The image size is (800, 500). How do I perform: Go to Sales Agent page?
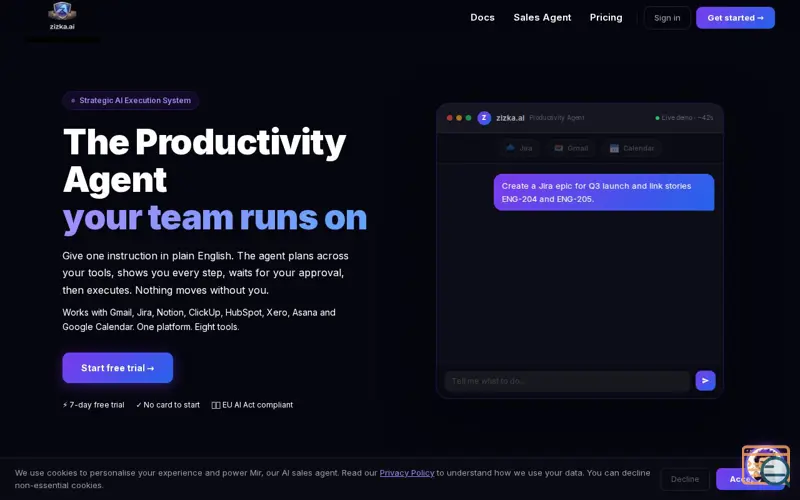[542, 17]
